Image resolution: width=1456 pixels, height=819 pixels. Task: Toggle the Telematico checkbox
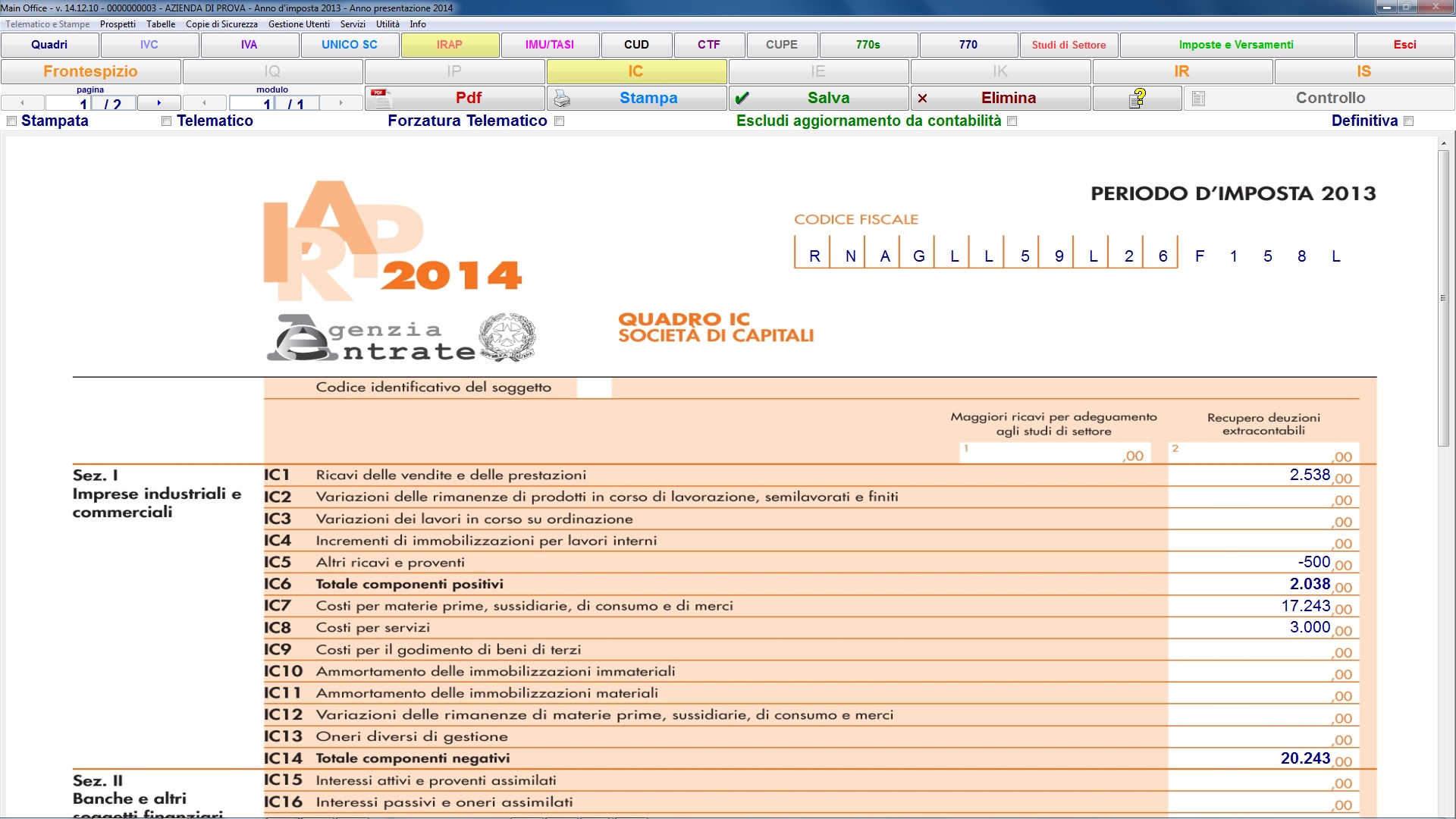click(x=167, y=121)
